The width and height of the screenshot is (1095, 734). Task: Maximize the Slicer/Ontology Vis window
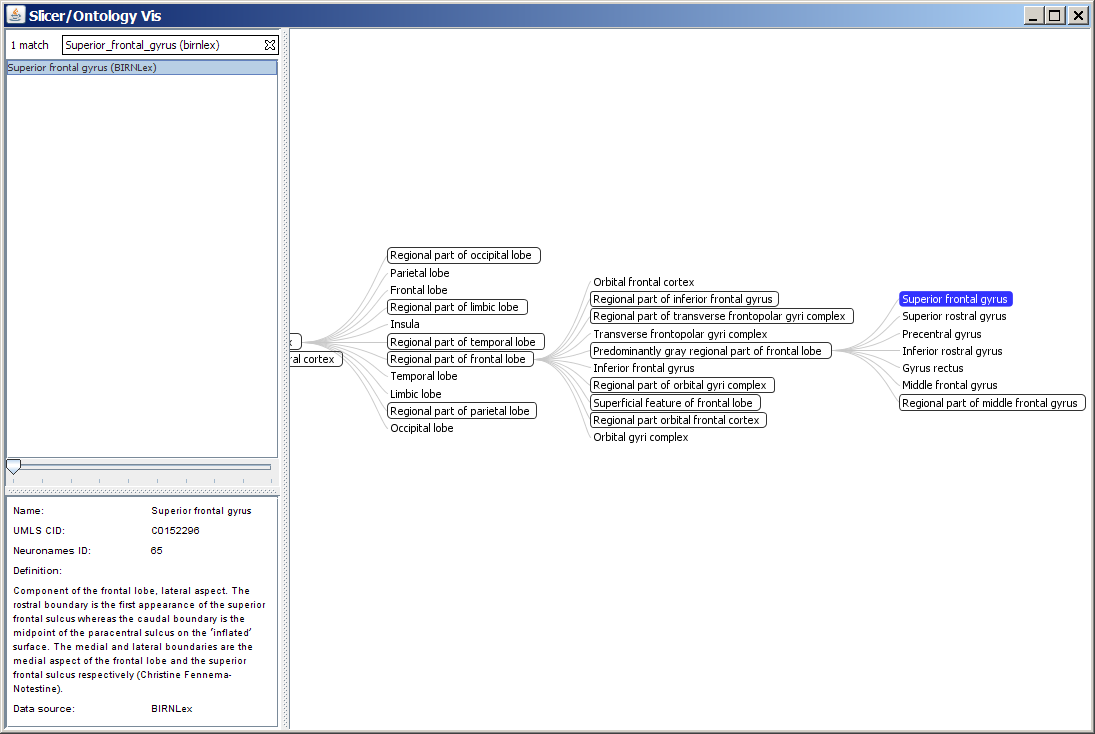click(x=1055, y=15)
